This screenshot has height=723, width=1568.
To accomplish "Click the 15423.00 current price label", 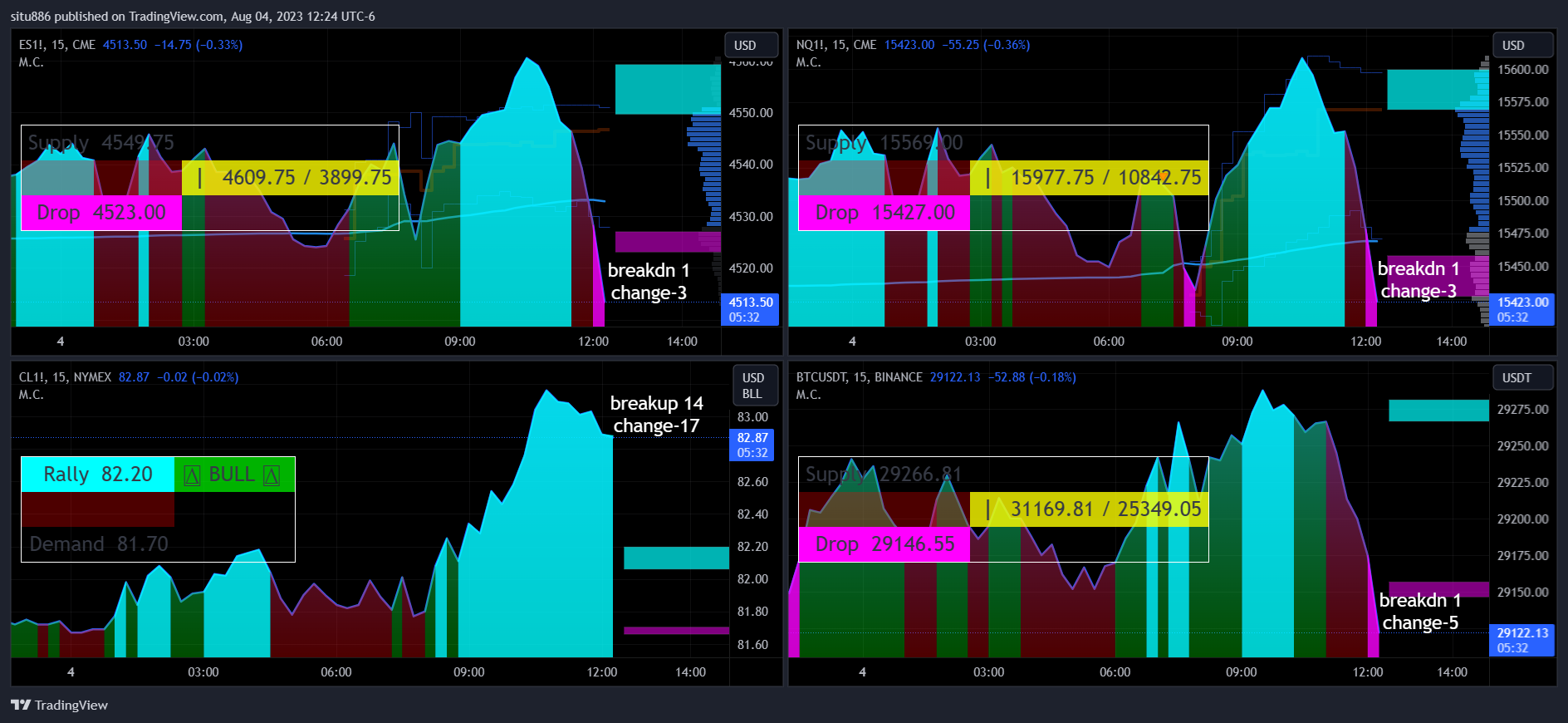I will pos(1521,309).
